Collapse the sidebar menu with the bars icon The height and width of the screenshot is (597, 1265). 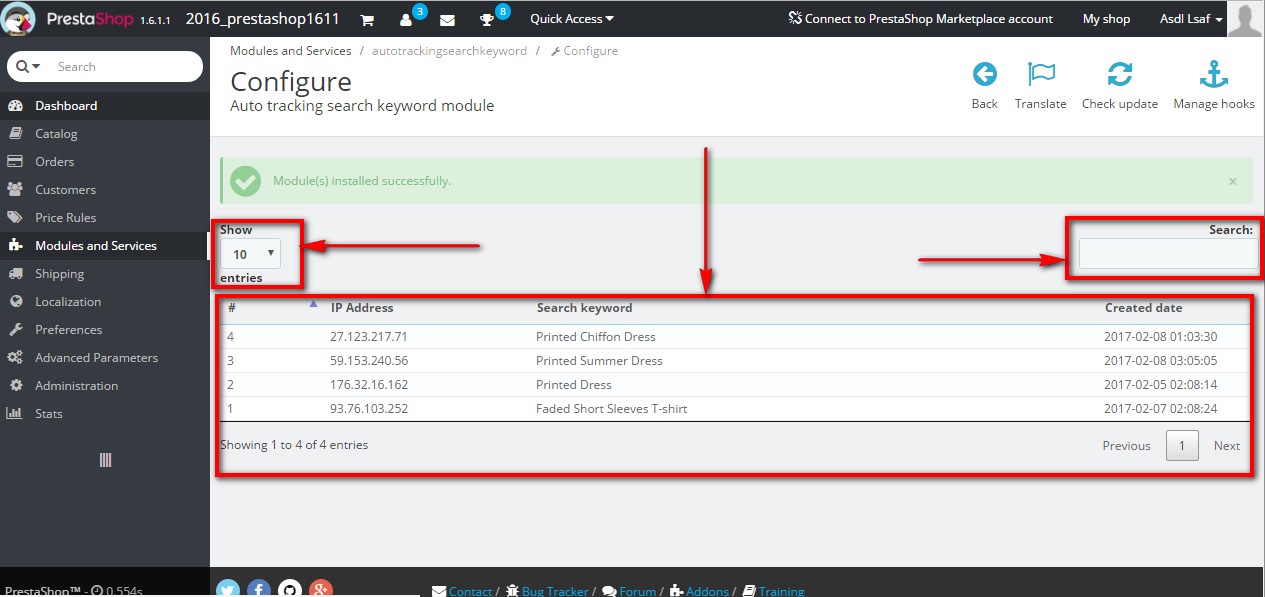point(105,460)
